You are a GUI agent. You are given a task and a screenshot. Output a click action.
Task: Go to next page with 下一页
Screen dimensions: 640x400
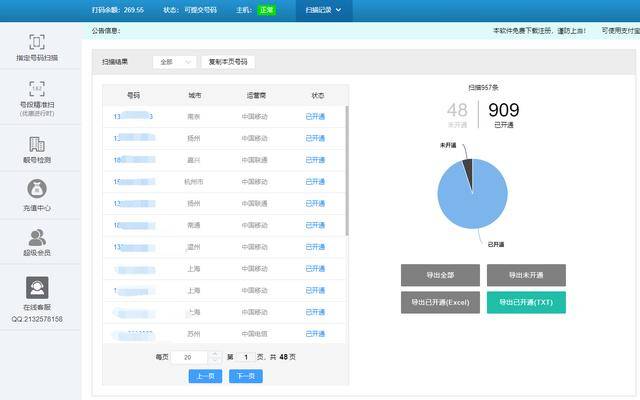point(246,376)
